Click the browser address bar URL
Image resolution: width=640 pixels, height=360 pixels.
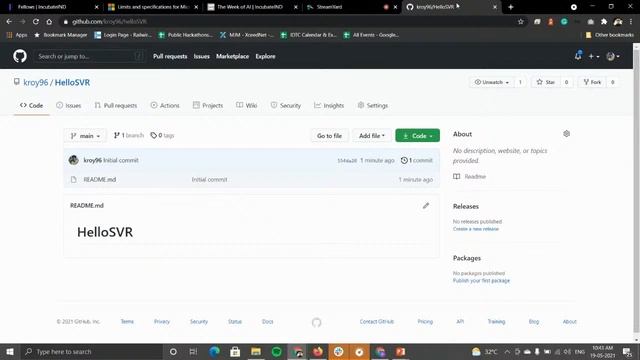(109, 22)
